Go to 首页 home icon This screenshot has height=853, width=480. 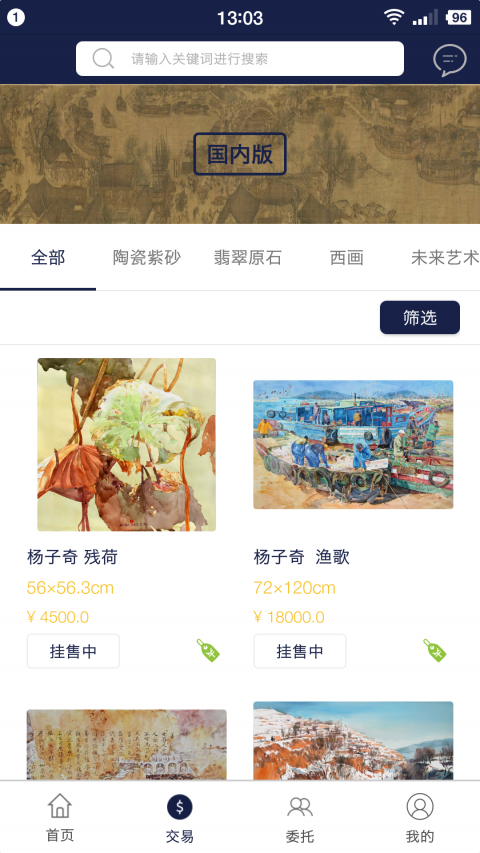tap(60, 806)
